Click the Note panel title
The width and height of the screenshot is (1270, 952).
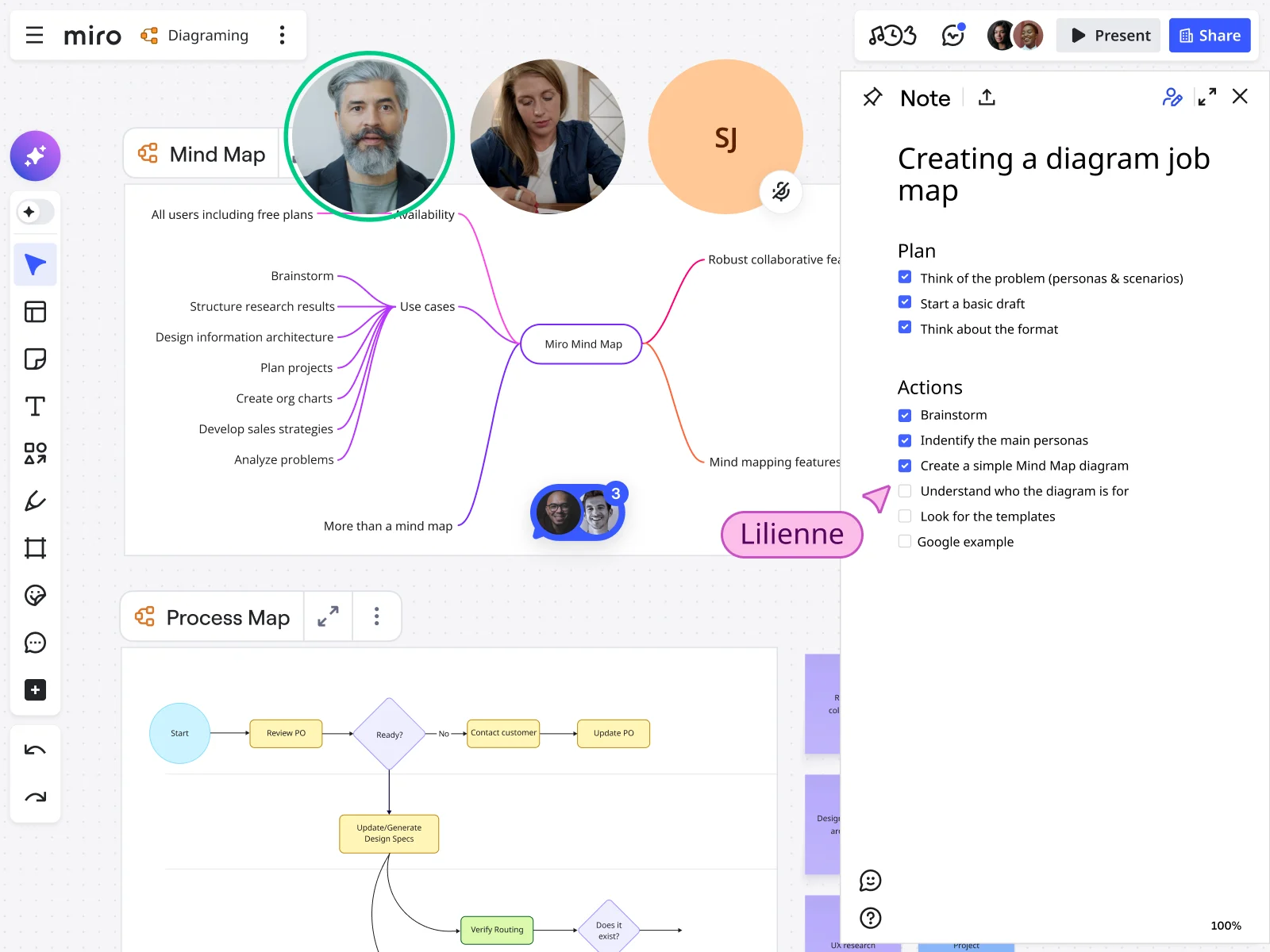(x=924, y=98)
